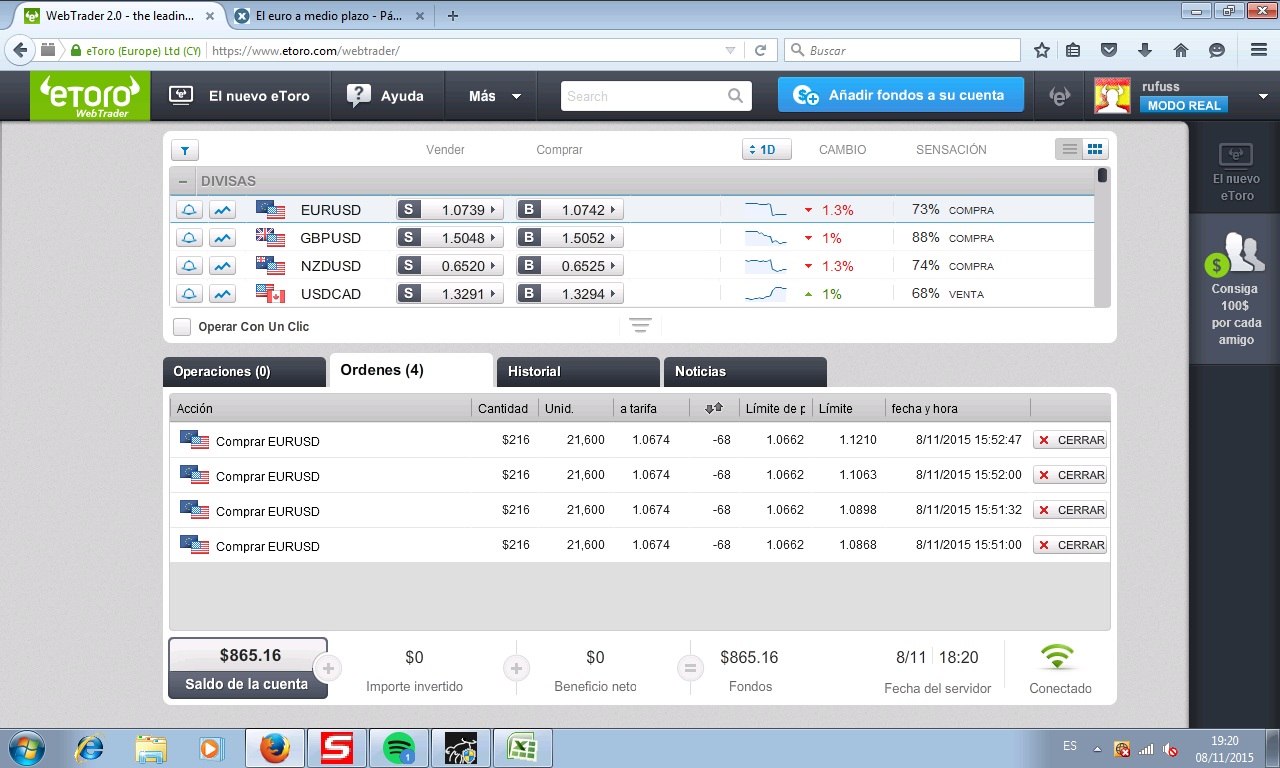
Task: Open the Firefox hamburger menu
Action: pos(1259,50)
